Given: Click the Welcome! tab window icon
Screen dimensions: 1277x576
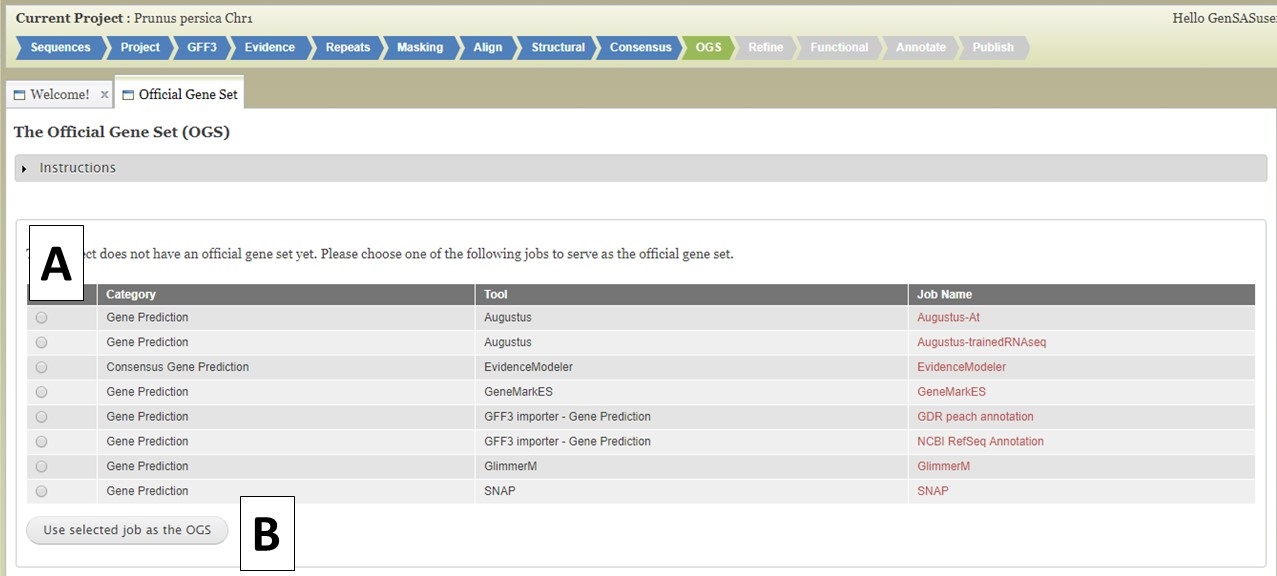Looking at the screenshot, I should [19, 95].
